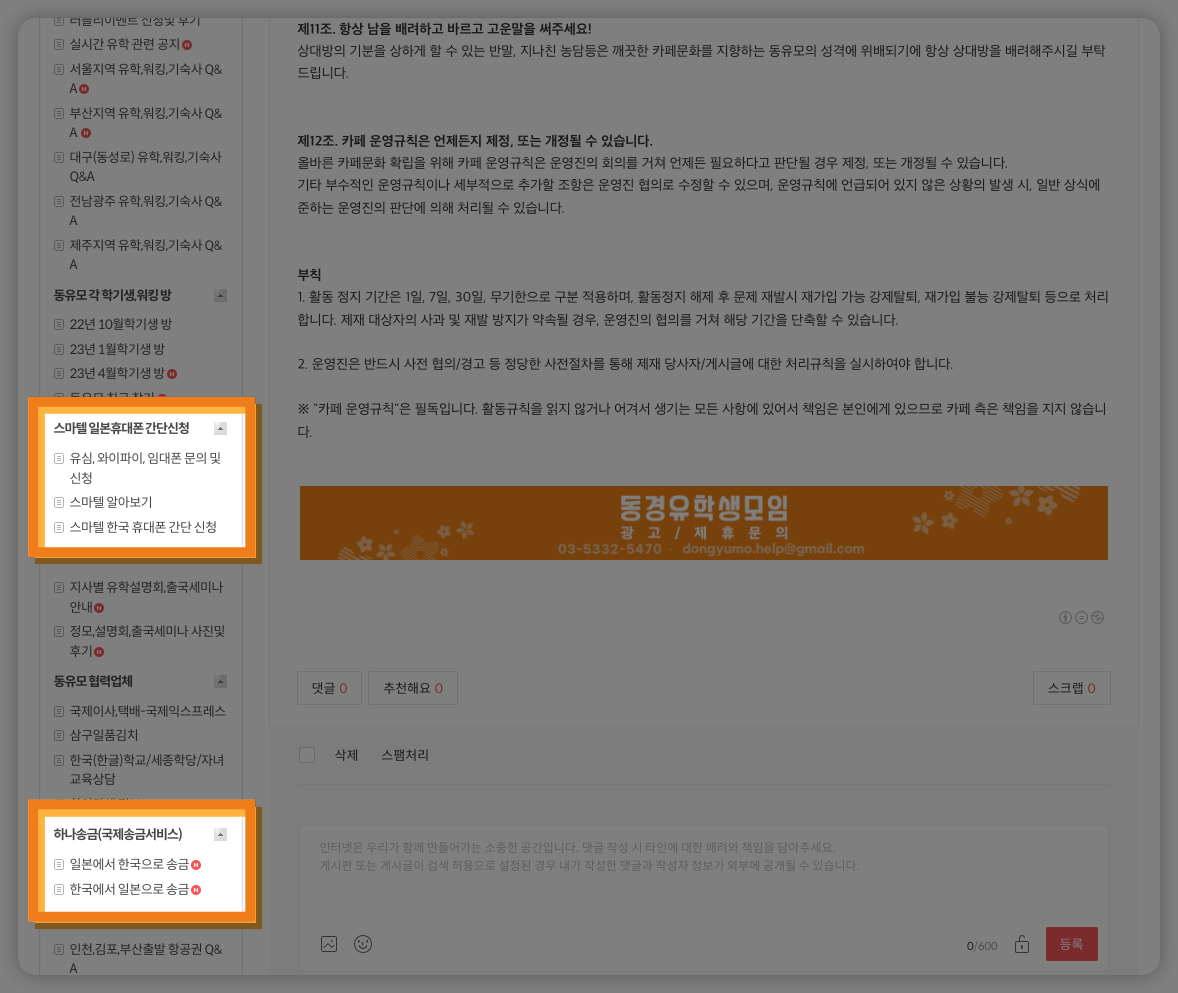Image resolution: width=1178 pixels, height=993 pixels.
Task: Click the 동유모 각 학기생,워킹방 category title
Action: (x=113, y=295)
